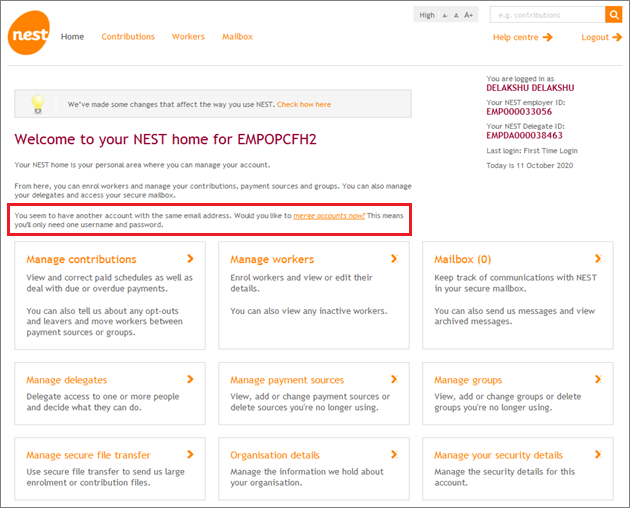630x508 pixels.
Task: Open the Manage workers heading link
Action: pos(272,260)
